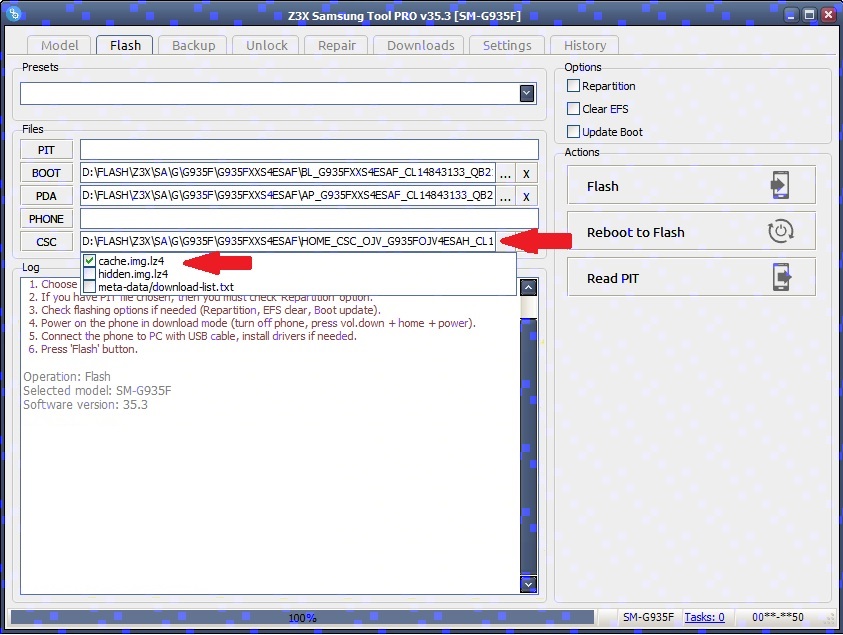The height and width of the screenshot is (635, 843).
Task: Click log line about download mode
Action: coord(252,323)
